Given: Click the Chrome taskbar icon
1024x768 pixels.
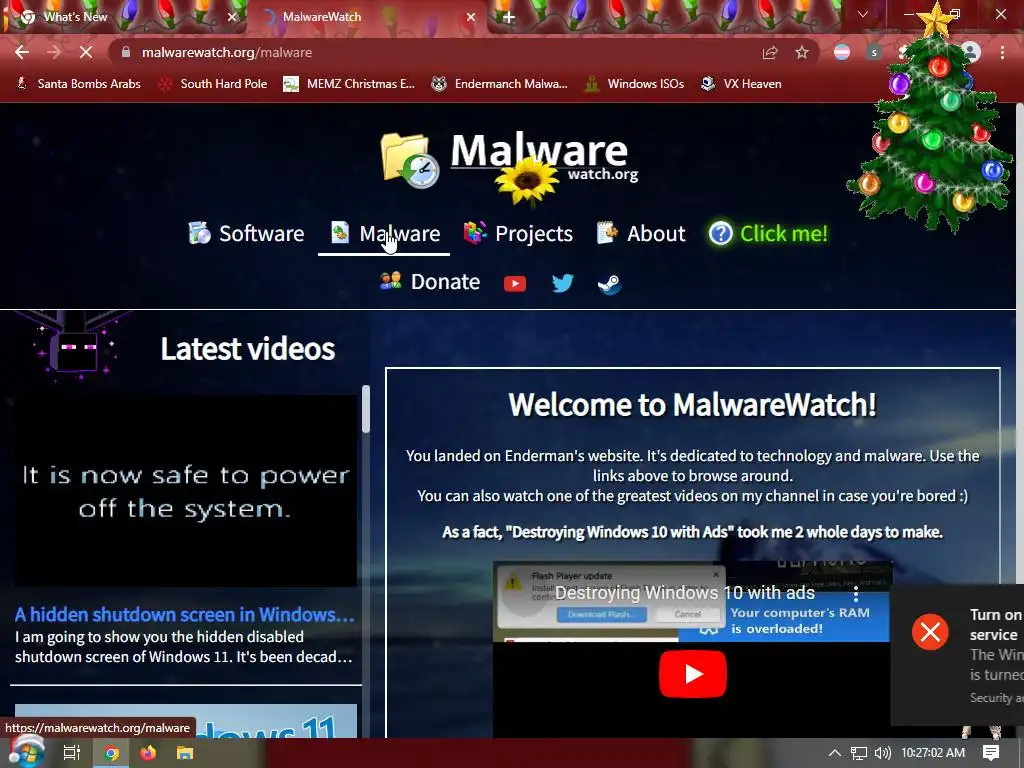Looking at the screenshot, I should coord(111,753).
